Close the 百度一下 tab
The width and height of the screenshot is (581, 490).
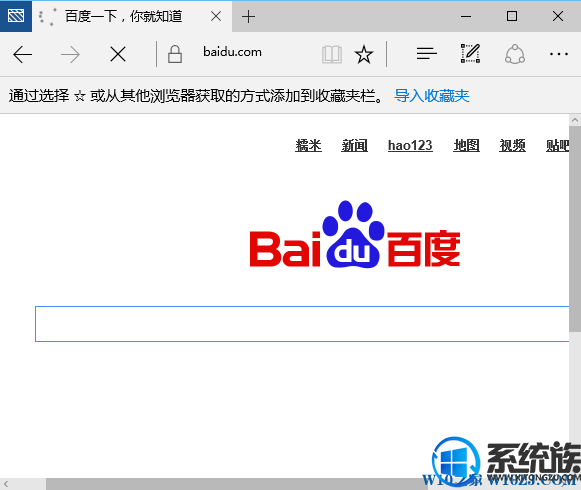(216, 16)
